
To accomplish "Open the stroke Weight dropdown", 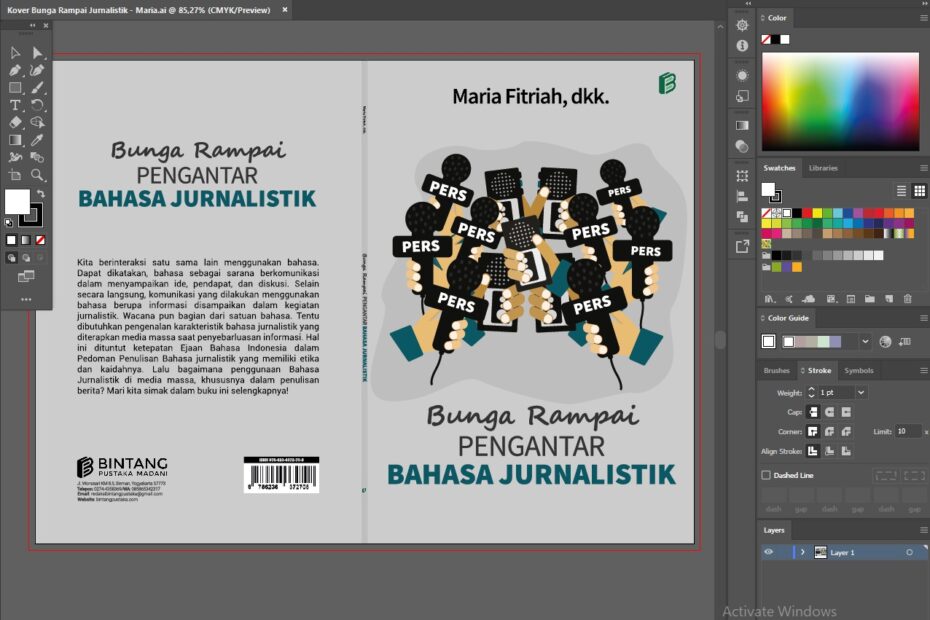I will 861,392.
